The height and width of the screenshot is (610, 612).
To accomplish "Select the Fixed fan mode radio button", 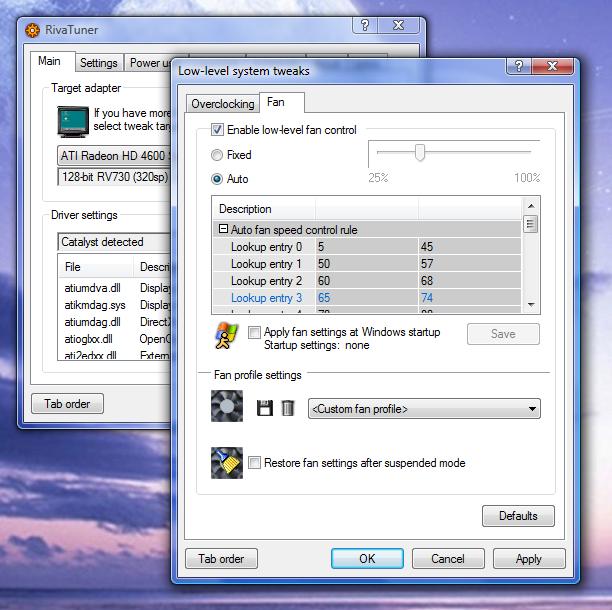I will click(217, 155).
